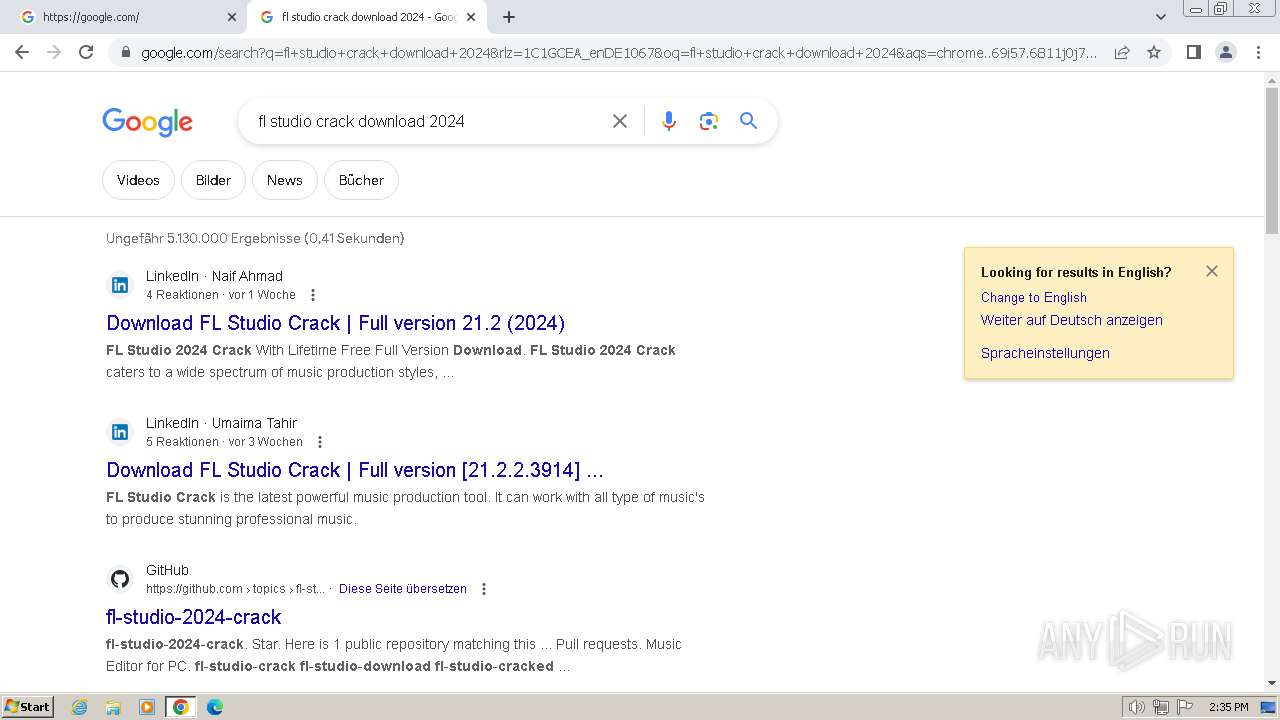
Task: Click the Google logo
Action: coord(147,122)
